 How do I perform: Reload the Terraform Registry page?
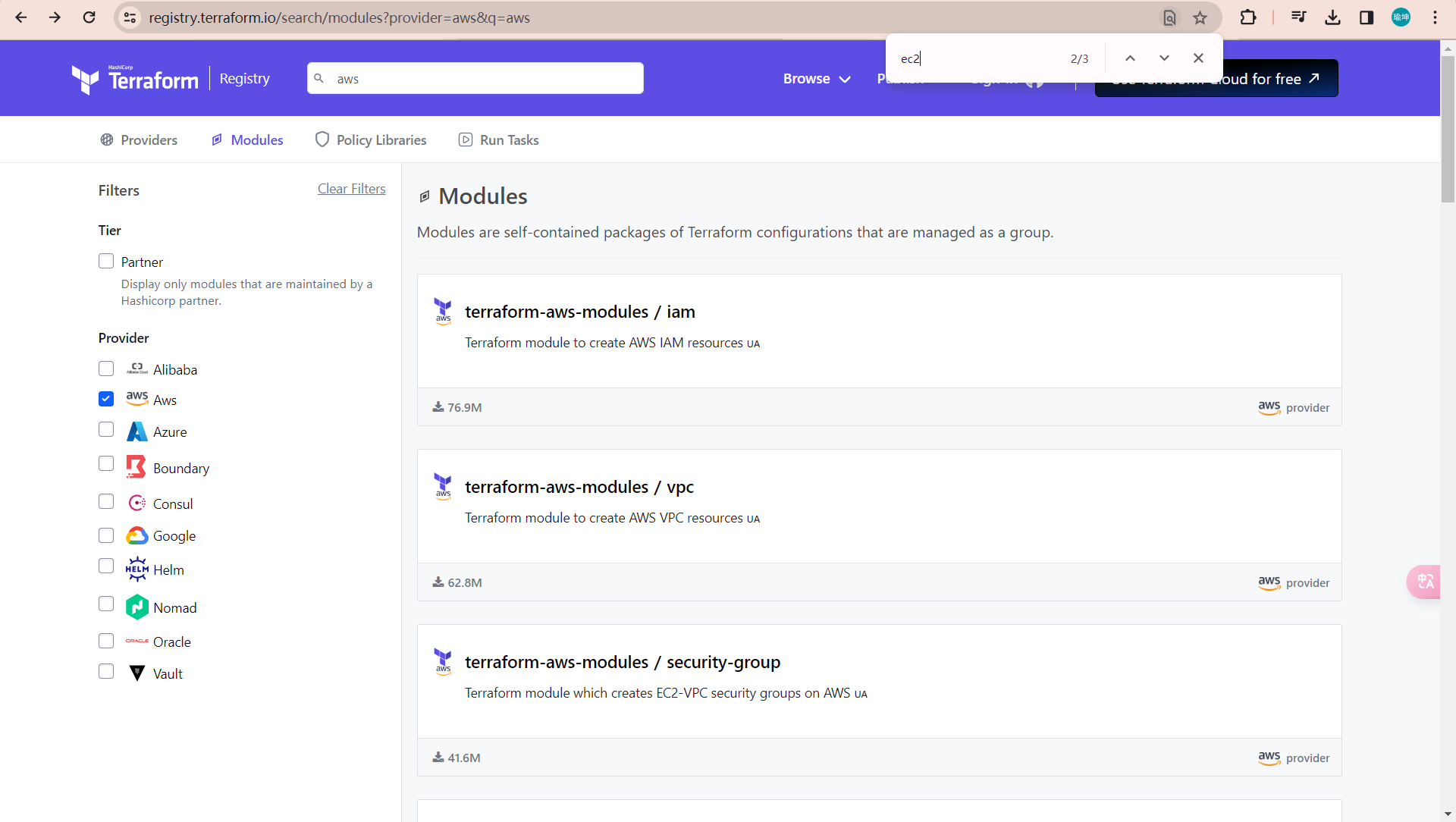(x=89, y=17)
